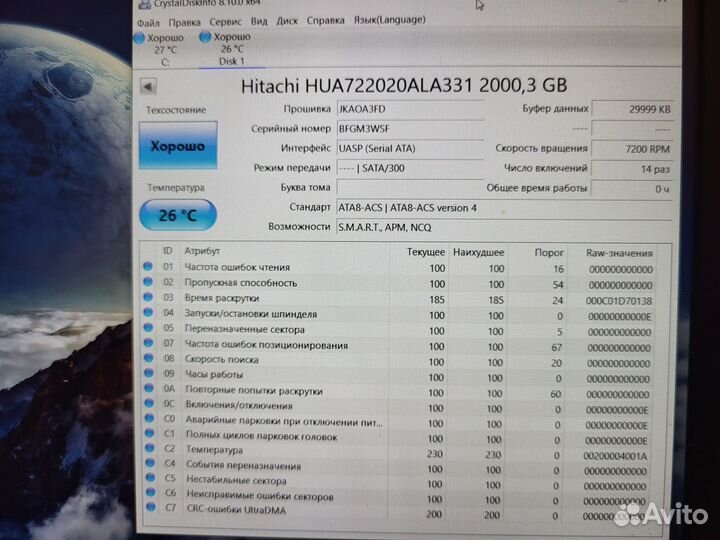Viewport: 720px width, 540px height.
Task: Select the Время раскрутки row
Action: click(399, 299)
